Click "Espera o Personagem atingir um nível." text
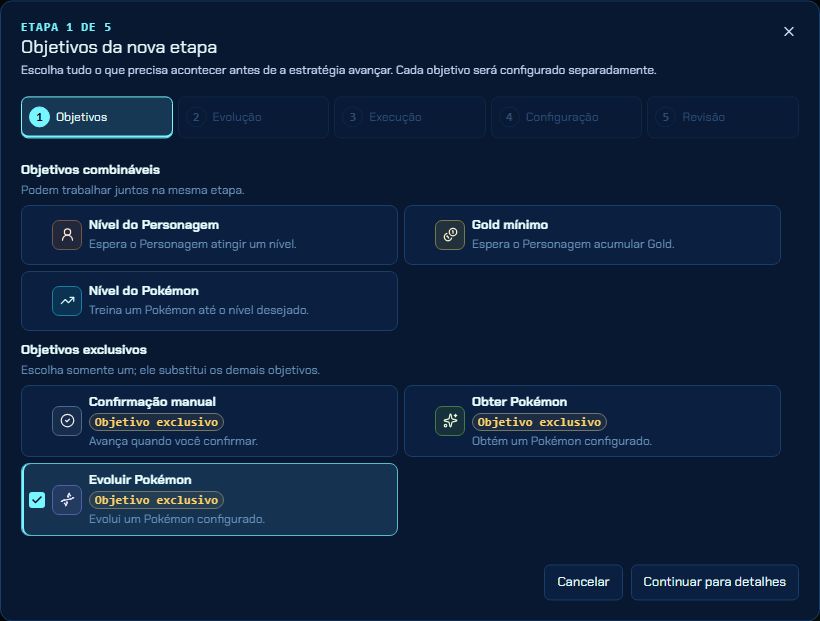 coord(192,244)
